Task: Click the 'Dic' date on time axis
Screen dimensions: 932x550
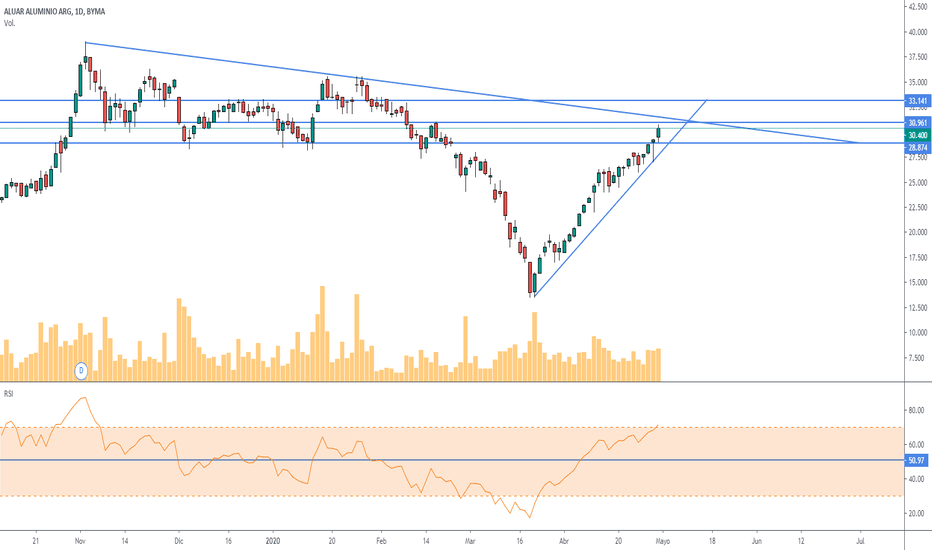Action: coord(179,541)
